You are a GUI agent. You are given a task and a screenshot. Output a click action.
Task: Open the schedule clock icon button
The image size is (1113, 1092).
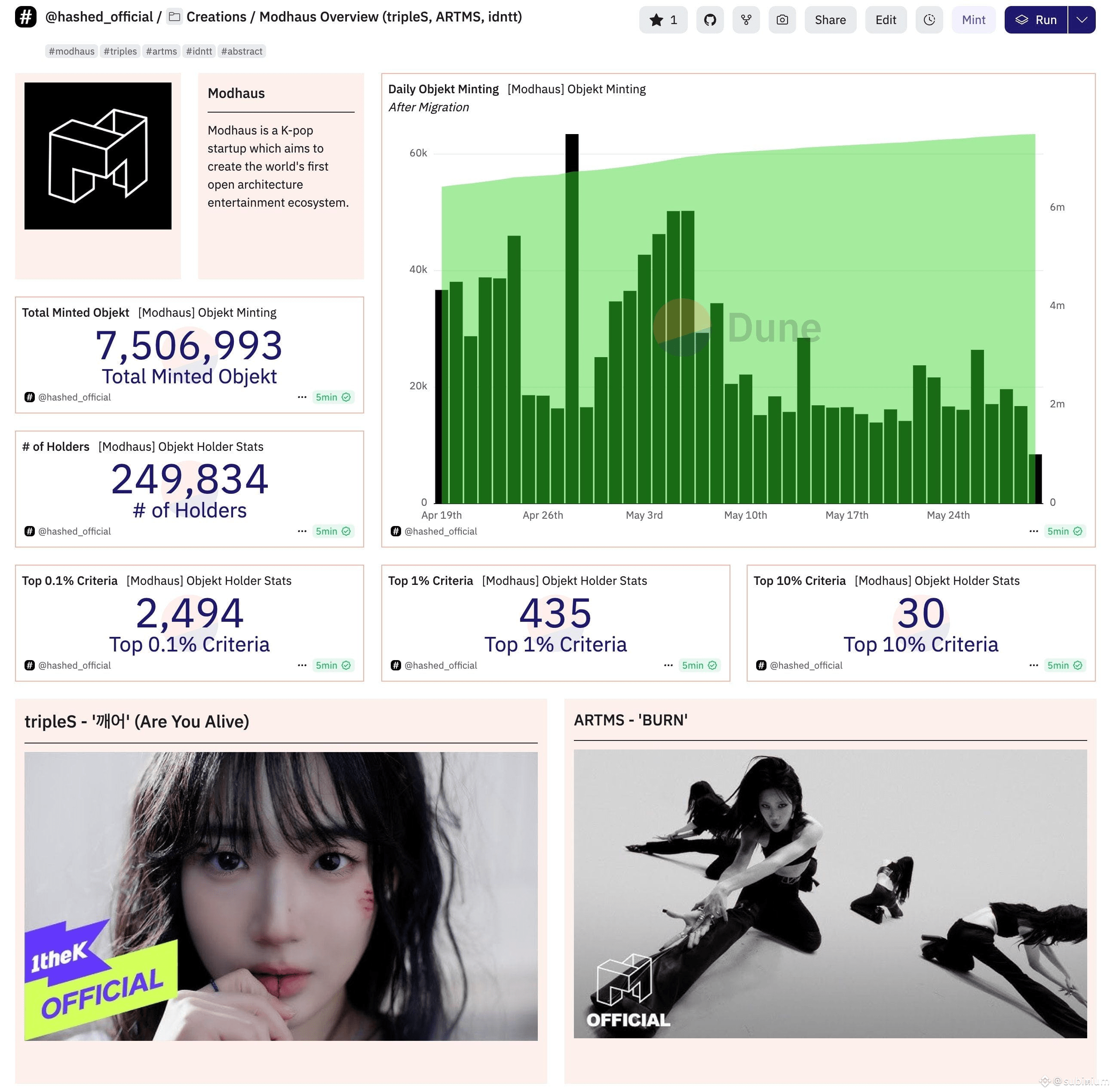[929, 20]
